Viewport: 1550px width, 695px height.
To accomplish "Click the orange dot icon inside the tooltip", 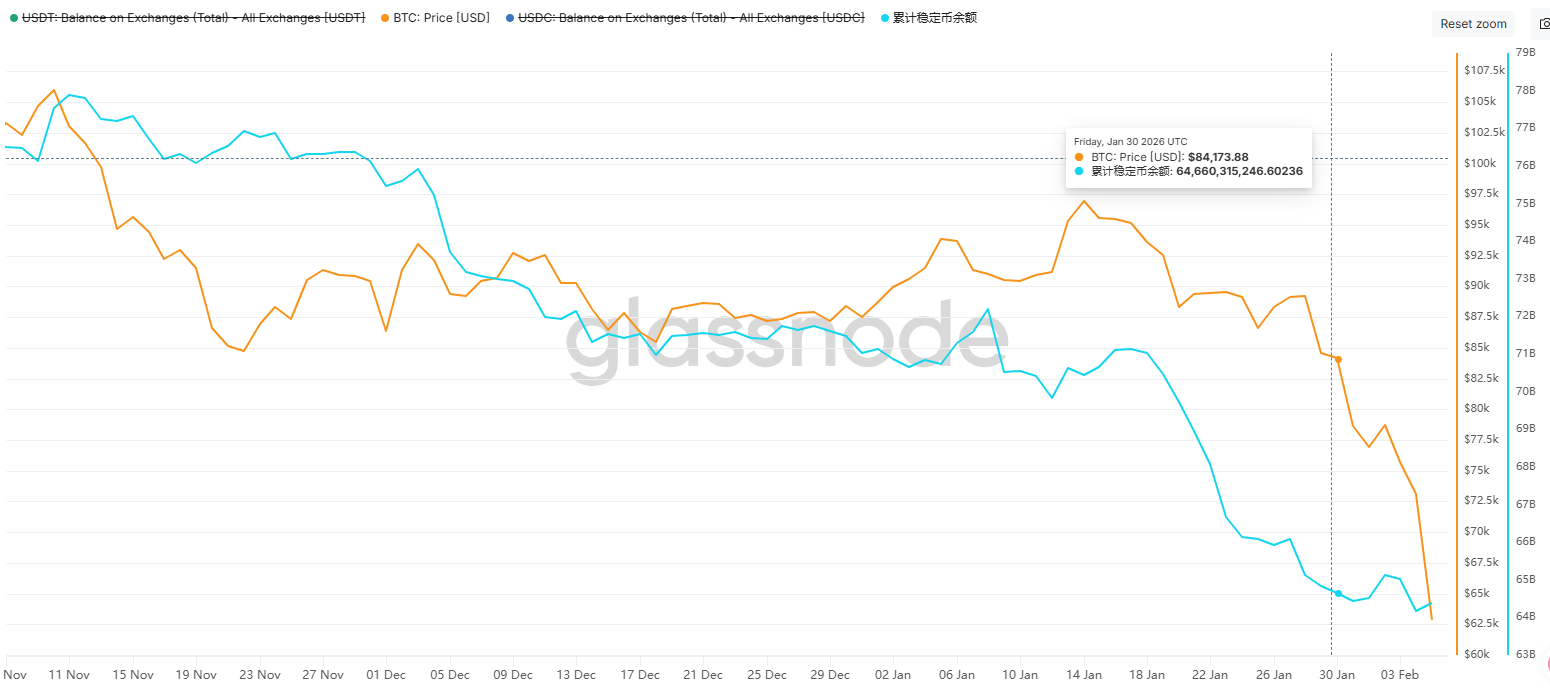I will click(x=1080, y=157).
